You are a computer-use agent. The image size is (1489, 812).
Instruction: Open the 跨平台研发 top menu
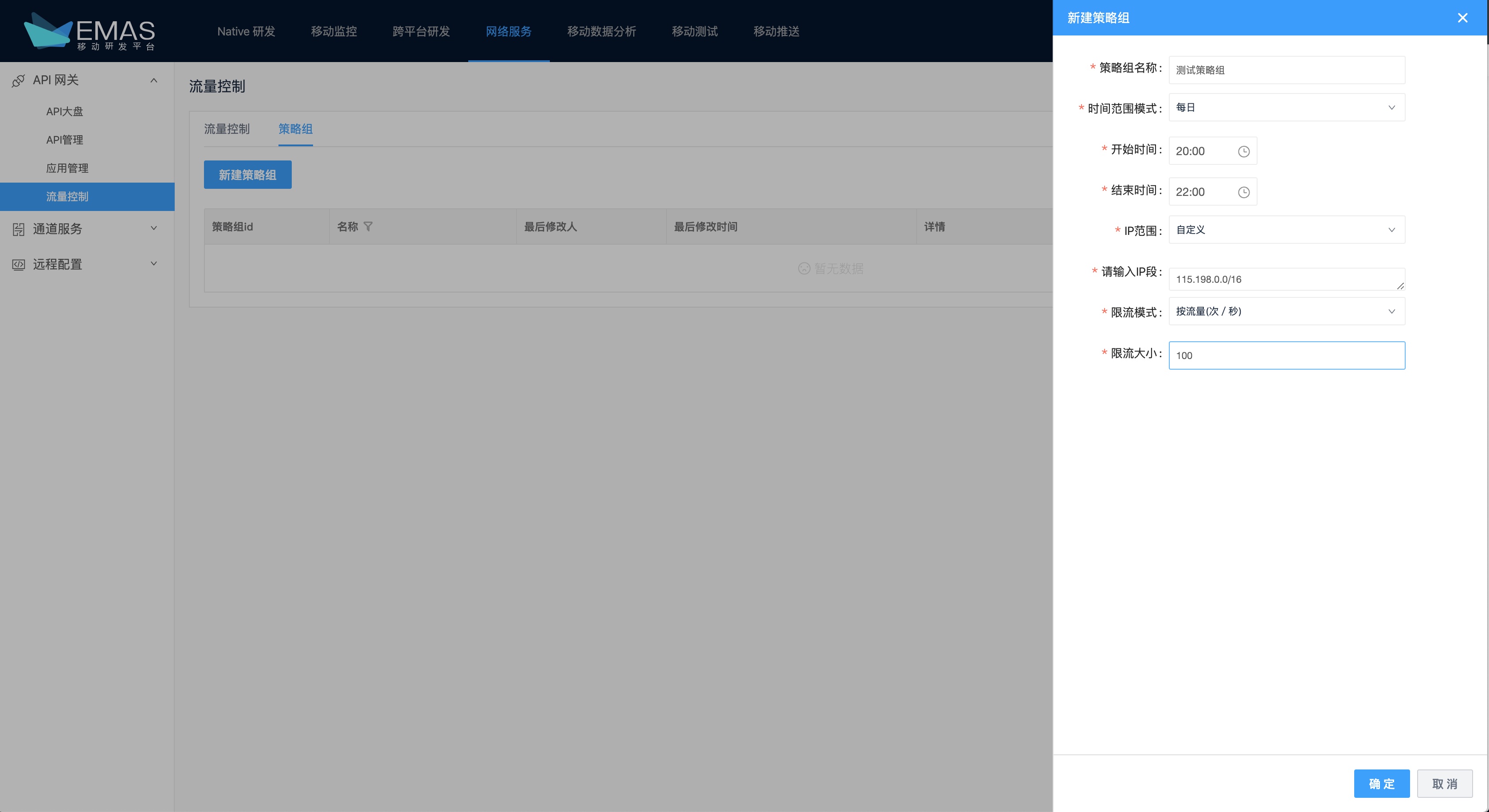421,31
